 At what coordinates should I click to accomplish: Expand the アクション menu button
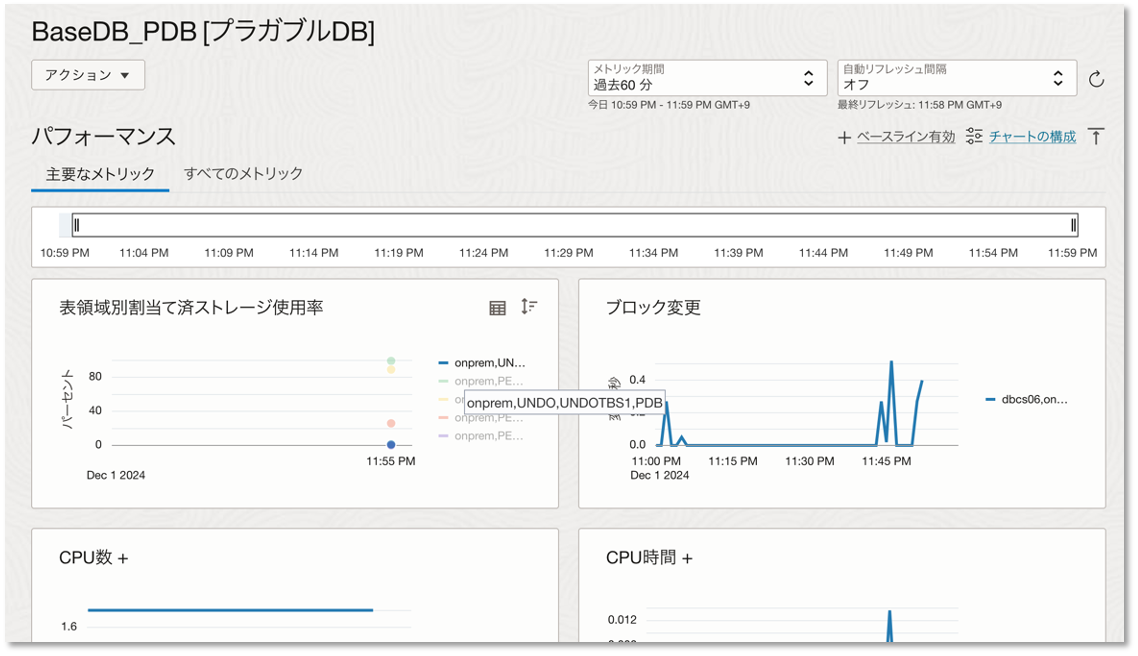(88, 75)
